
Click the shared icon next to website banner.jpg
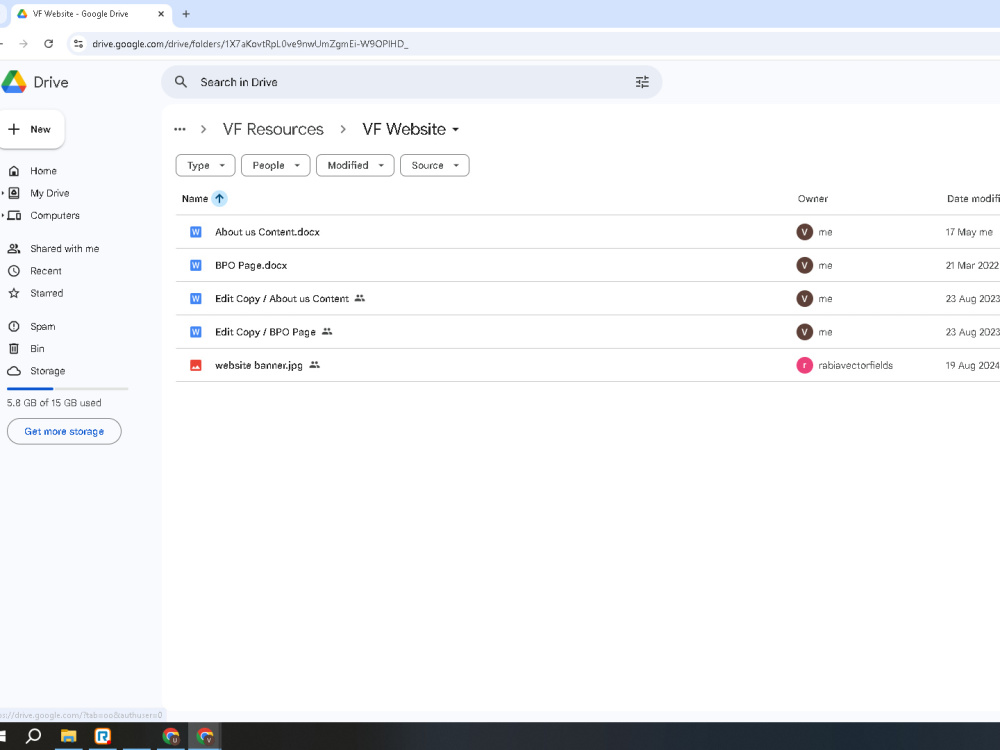click(x=314, y=365)
